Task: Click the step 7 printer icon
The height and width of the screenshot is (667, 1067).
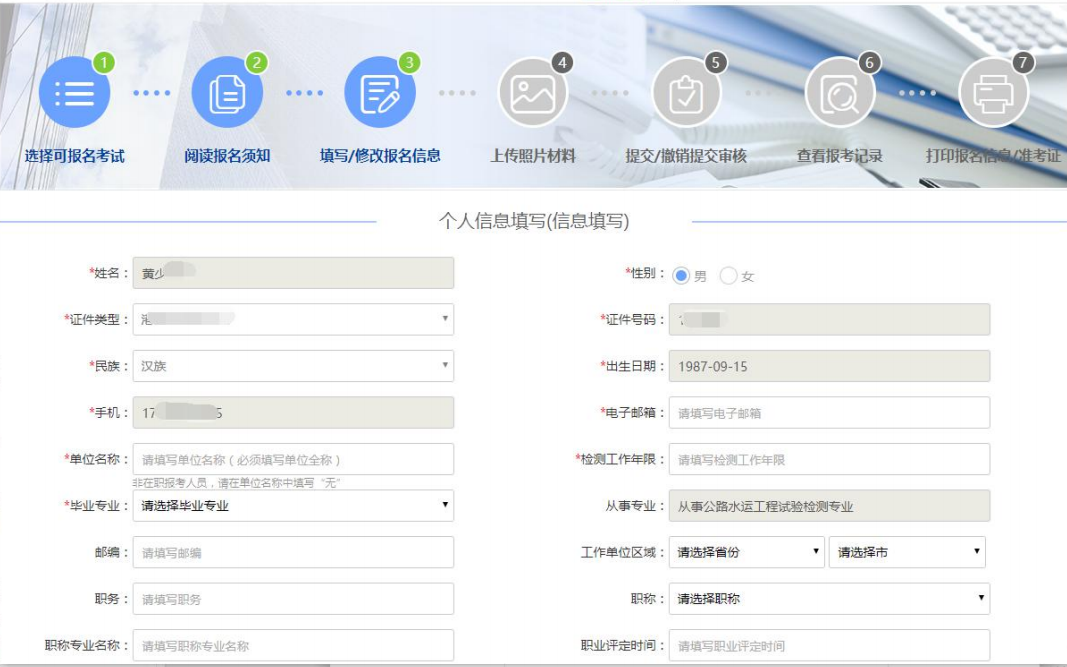Action: click(993, 93)
